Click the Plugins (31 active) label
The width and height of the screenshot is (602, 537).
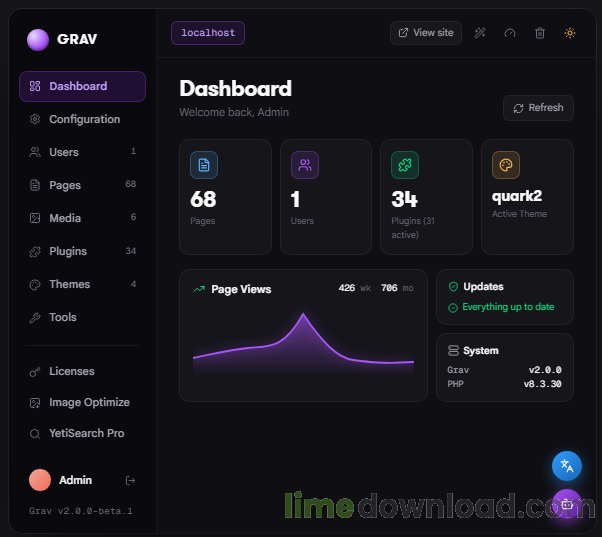tap(413, 228)
